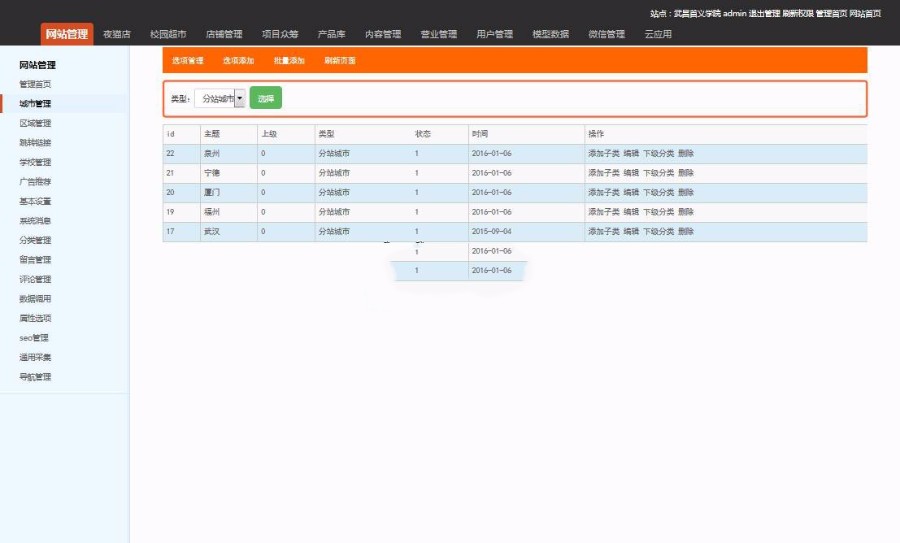Switch to the 夜猫店 top menu
This screenshot has width=900, height=543.
coord(117,34)
